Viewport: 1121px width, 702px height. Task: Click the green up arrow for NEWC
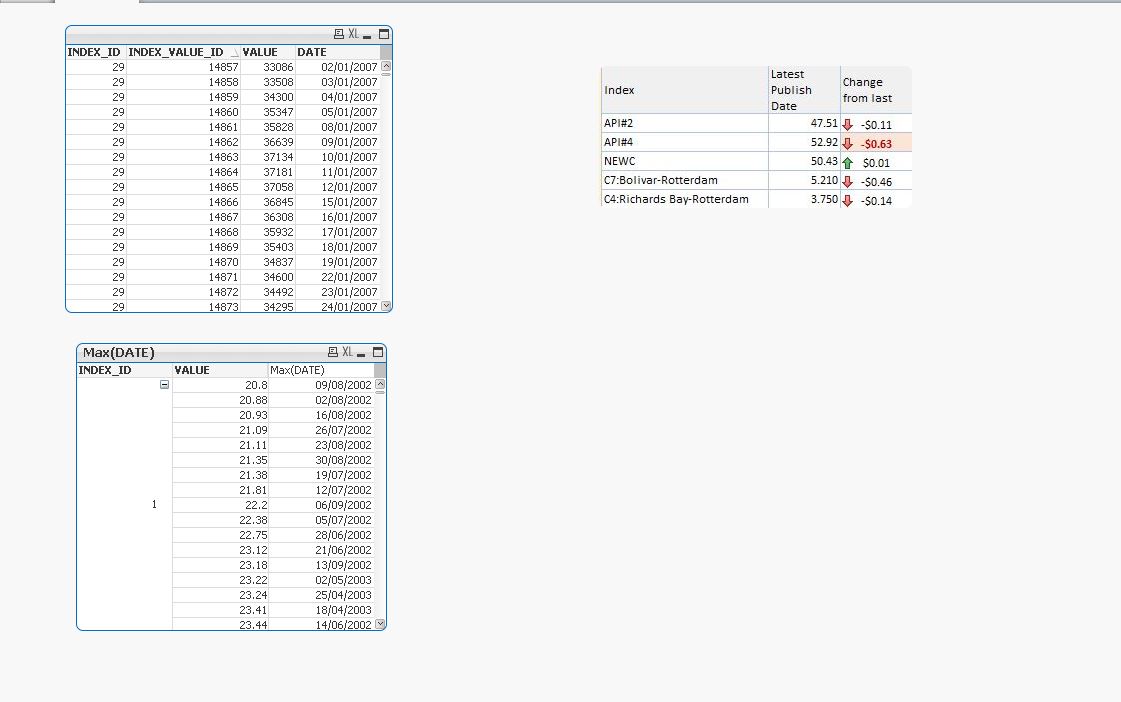point(848,162)
